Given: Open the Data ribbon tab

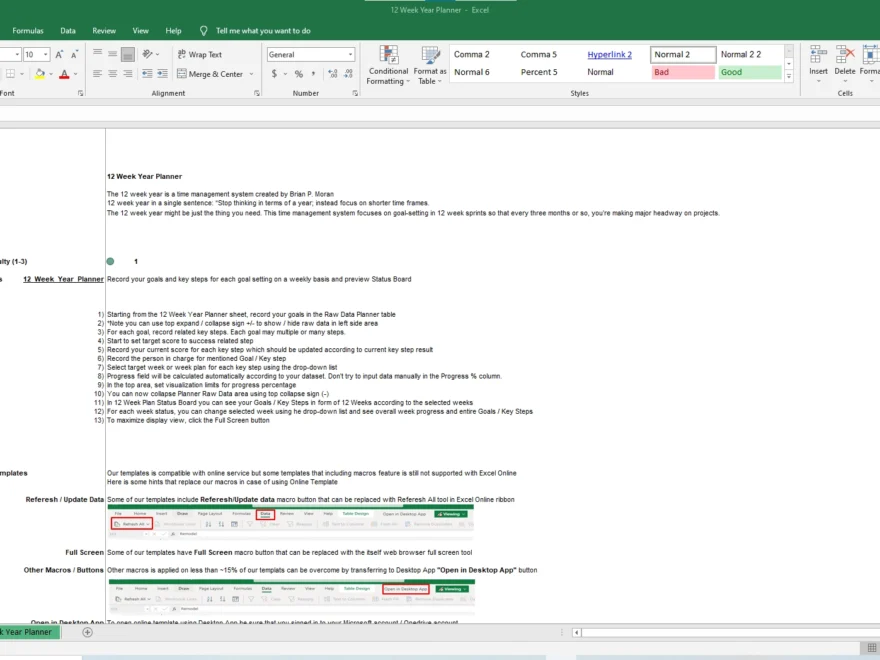Looking at the screenshot, I should click(68, 31).
